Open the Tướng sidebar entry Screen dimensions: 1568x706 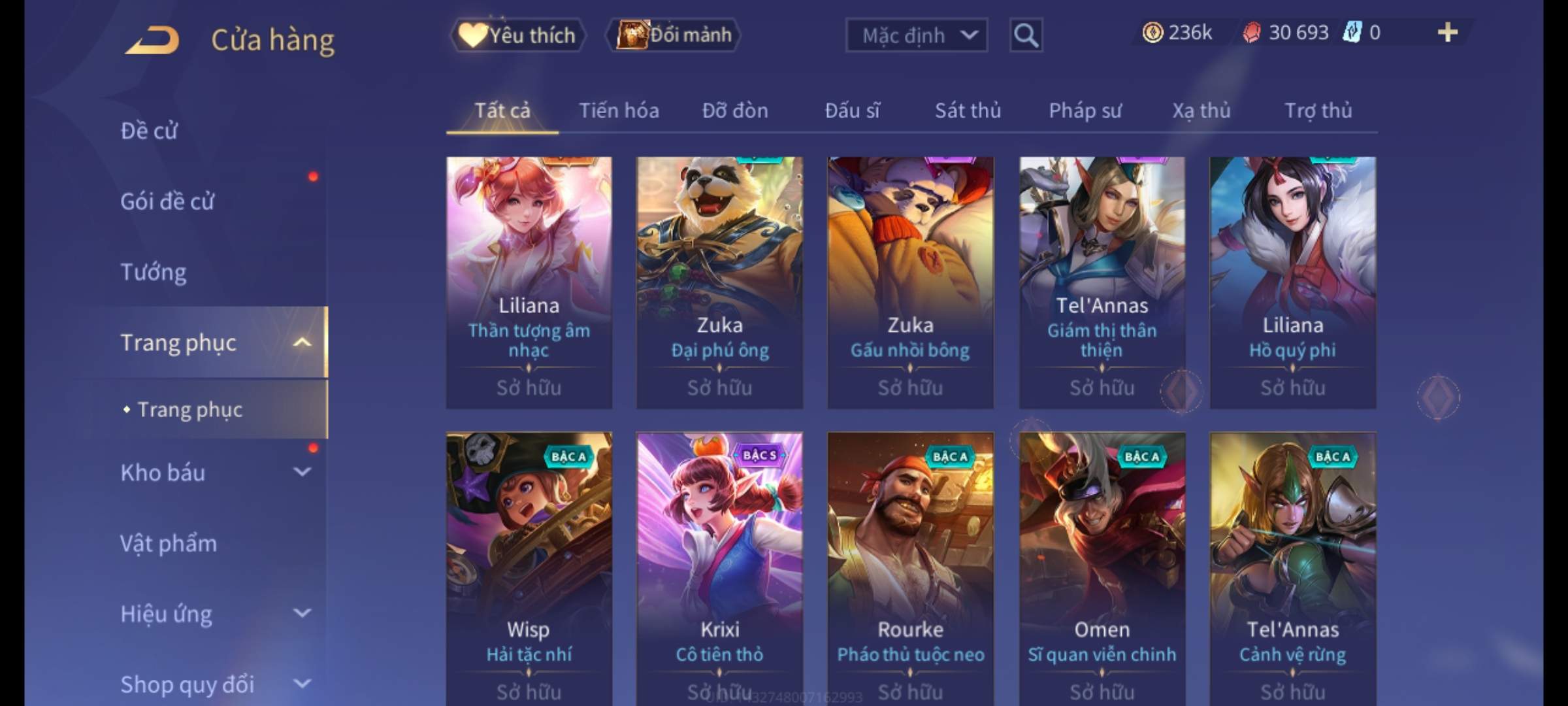pyautogui.click(x=153, y=272)
